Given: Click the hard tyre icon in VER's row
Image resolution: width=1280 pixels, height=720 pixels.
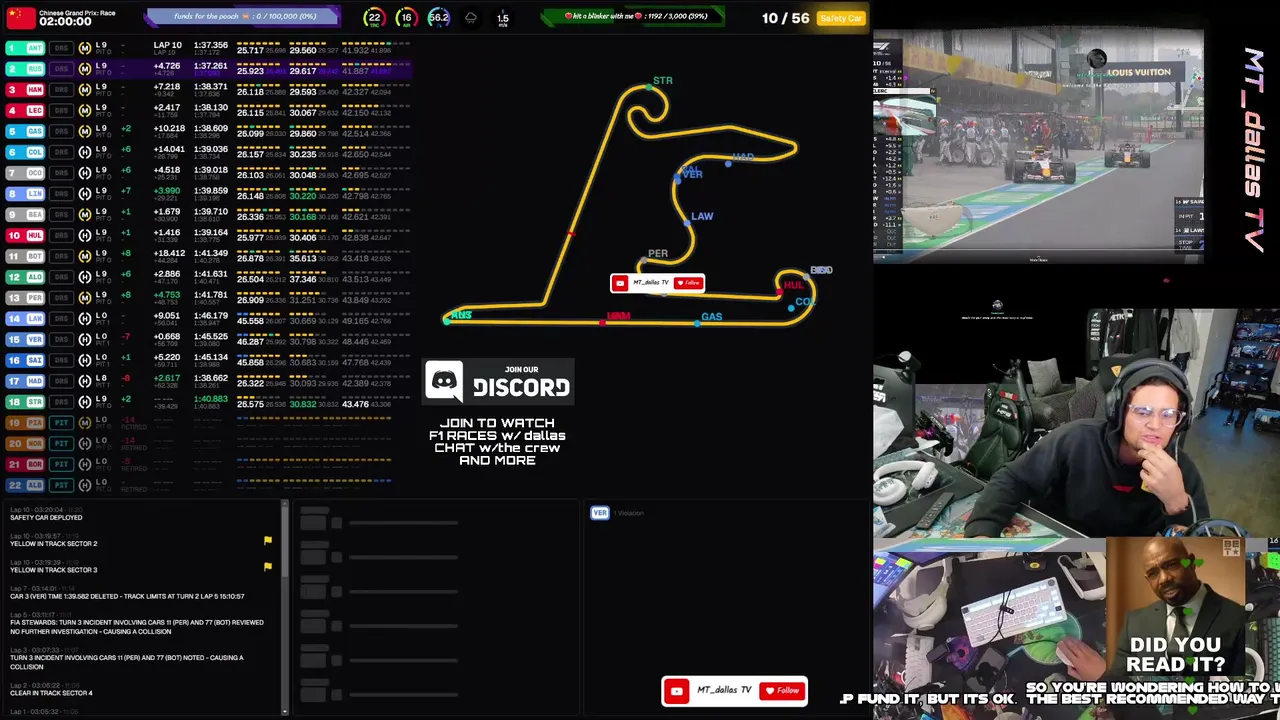Looking at the screenshot, I should tap(85, 339).
